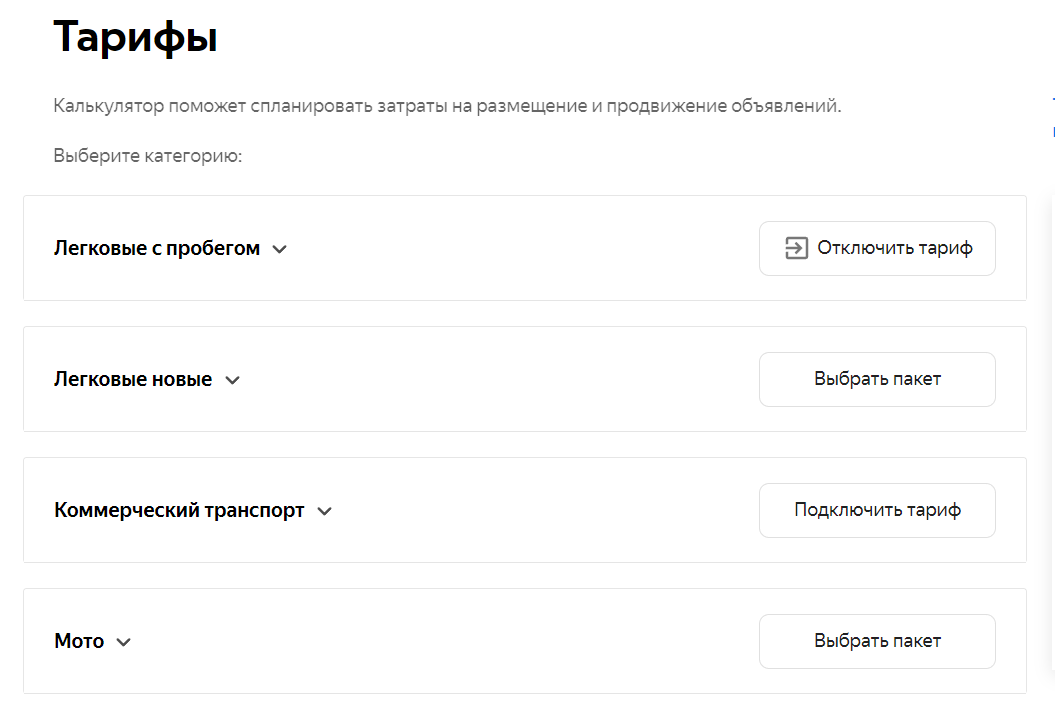Choose Выбрать пакет for Мото

[877, 641]
